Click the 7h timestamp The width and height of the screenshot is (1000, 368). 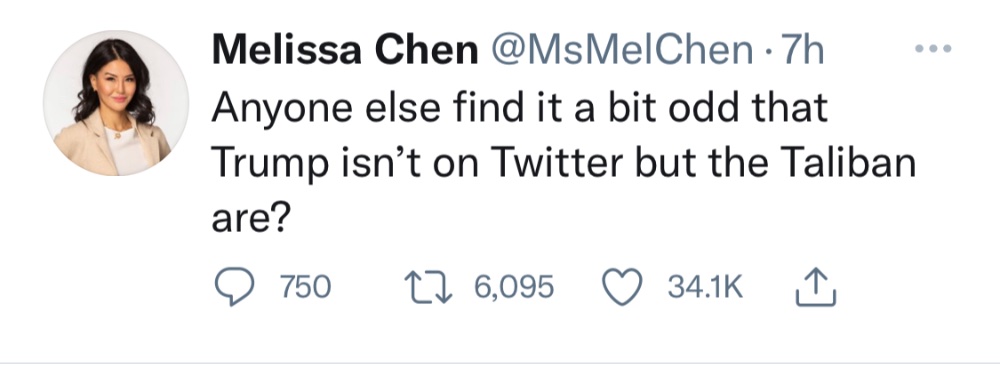tap(802, 49)
